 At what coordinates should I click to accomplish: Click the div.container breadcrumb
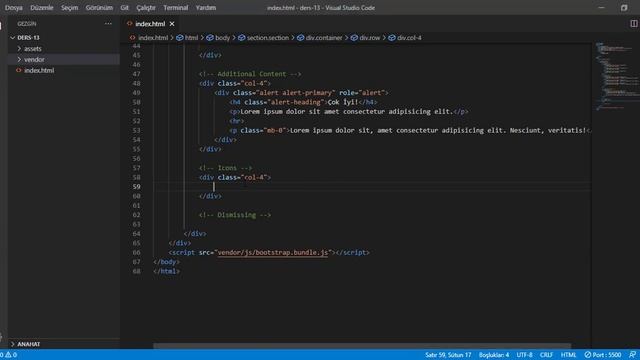click(x=324, y=38)
